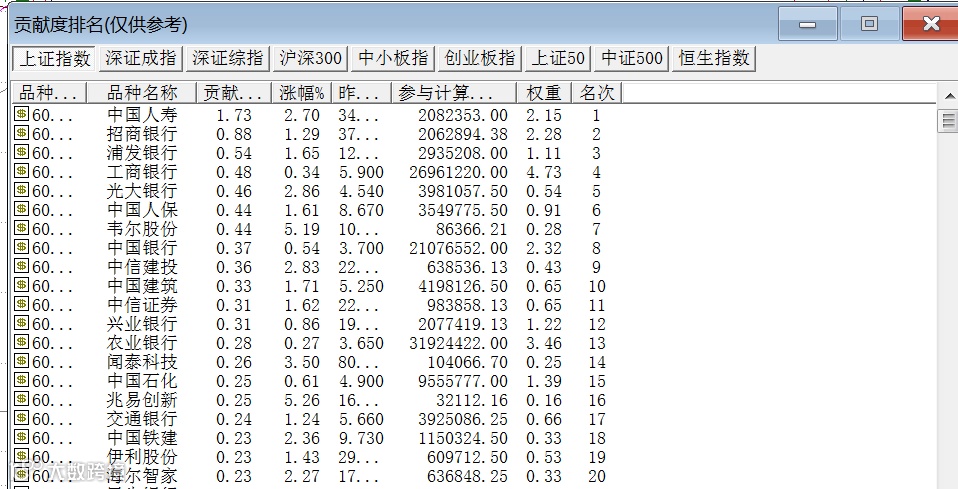Click the stock icon beside 中国人寿
958x489 pixels.
point(21,114)
